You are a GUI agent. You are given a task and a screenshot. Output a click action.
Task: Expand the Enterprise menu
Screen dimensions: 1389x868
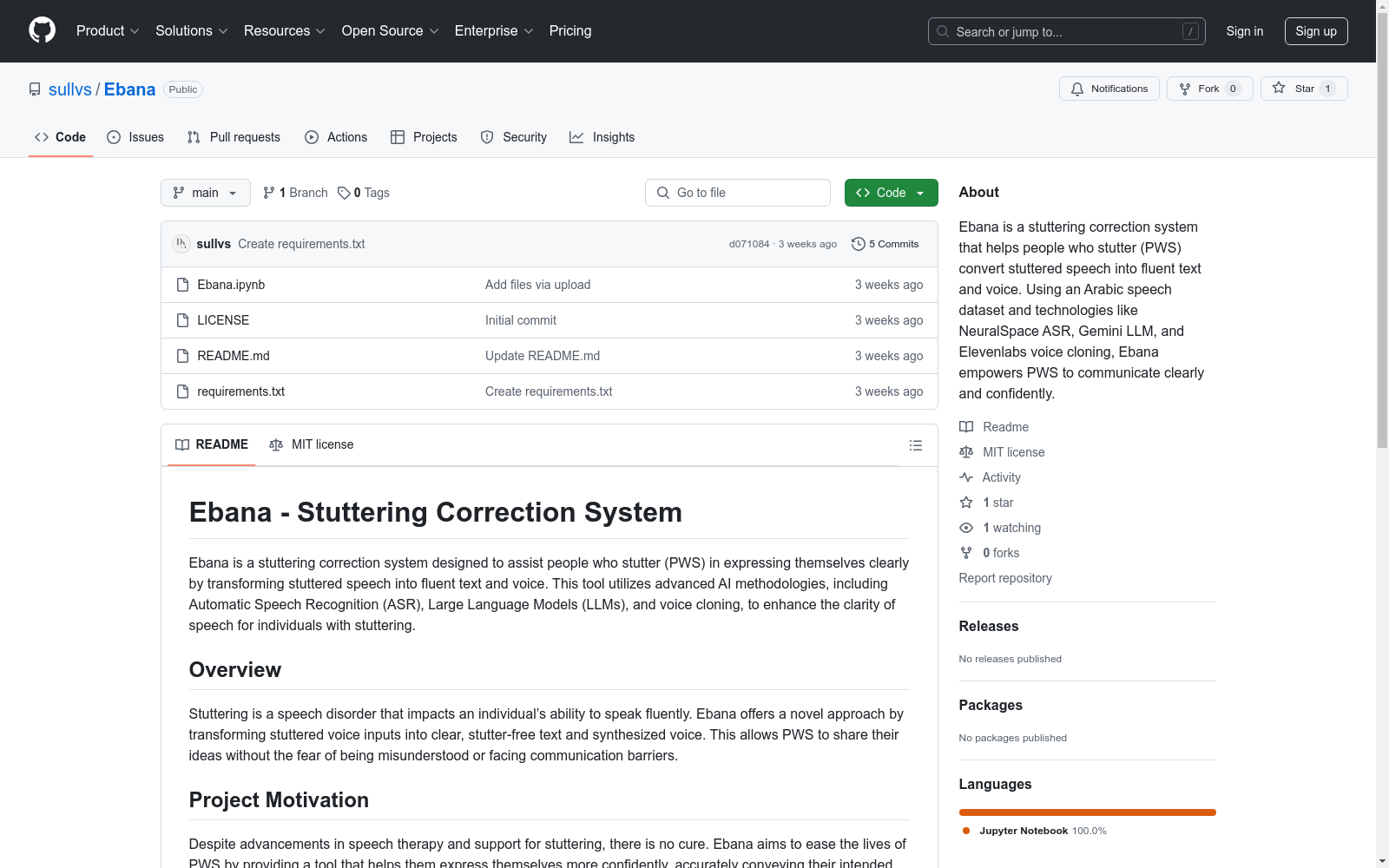[x=494, y=30]
